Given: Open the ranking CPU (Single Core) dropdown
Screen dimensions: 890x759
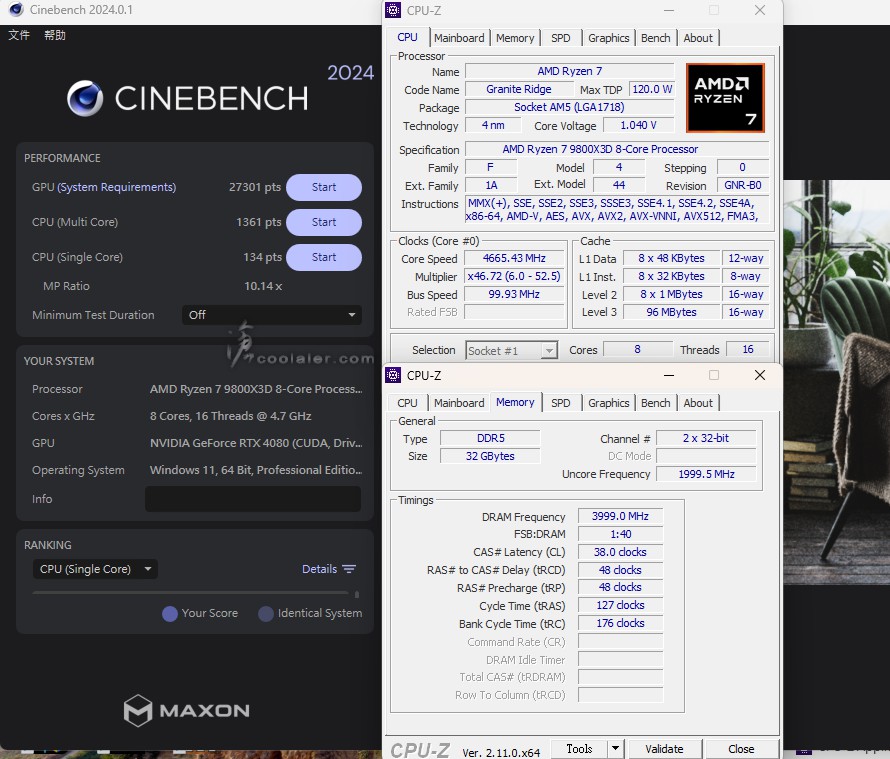Looking at the screenshot, I should (x=95, y=569).
